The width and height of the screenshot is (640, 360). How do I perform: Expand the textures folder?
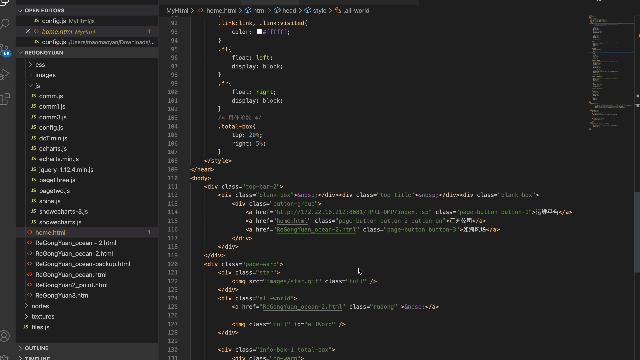click(42, 317)
